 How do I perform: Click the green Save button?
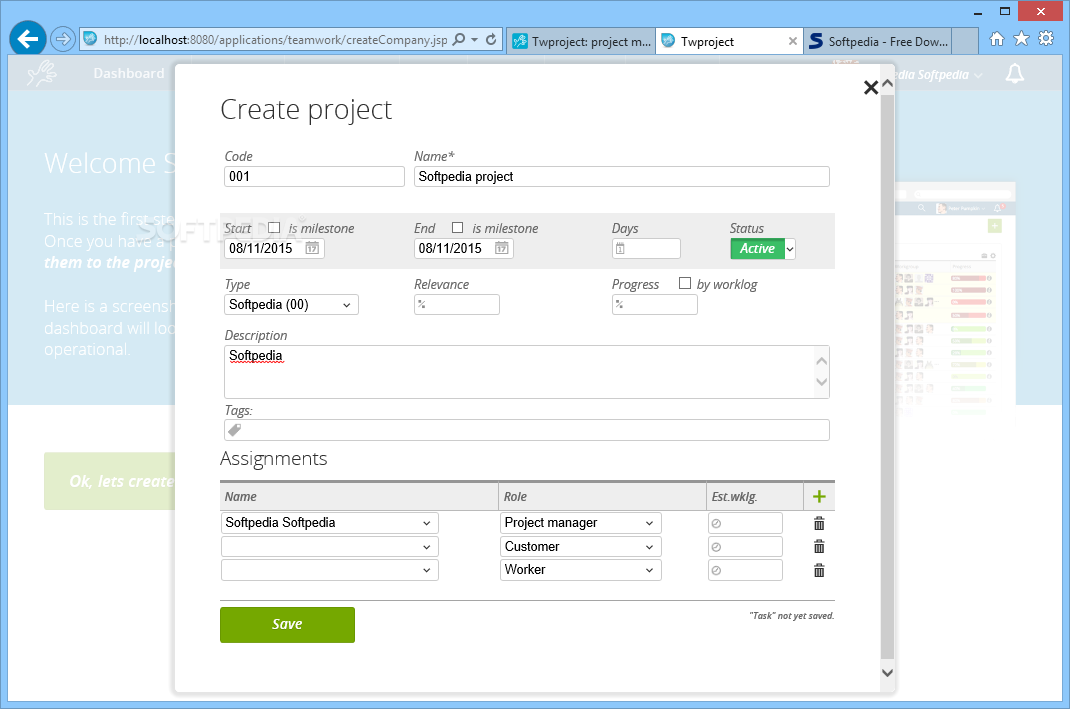tap(287, 624)
